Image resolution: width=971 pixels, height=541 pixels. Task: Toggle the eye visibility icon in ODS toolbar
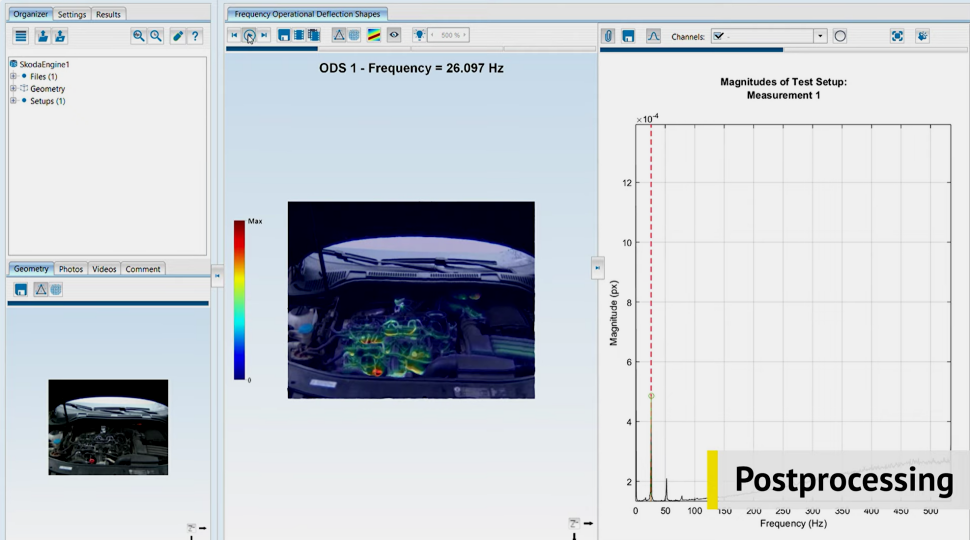[394, 35]
